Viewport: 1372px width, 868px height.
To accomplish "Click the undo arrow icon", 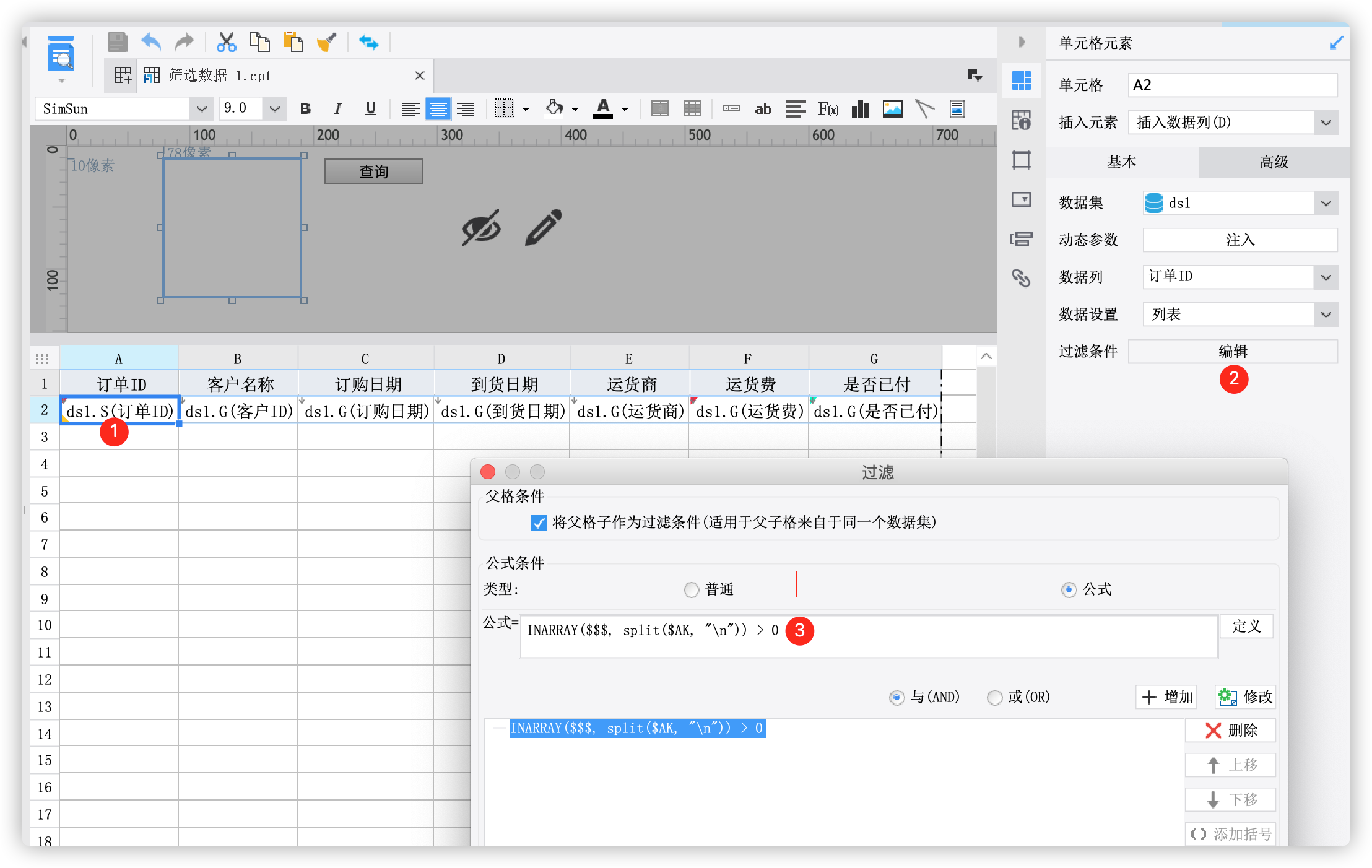I will [x=151, y=42].
